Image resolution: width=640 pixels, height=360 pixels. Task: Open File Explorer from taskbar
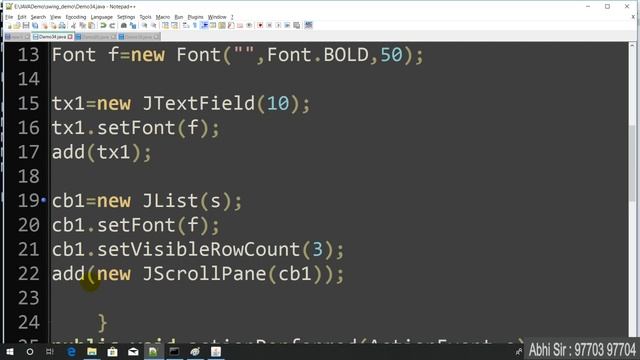pyautogui.click(x=92, y=351)
